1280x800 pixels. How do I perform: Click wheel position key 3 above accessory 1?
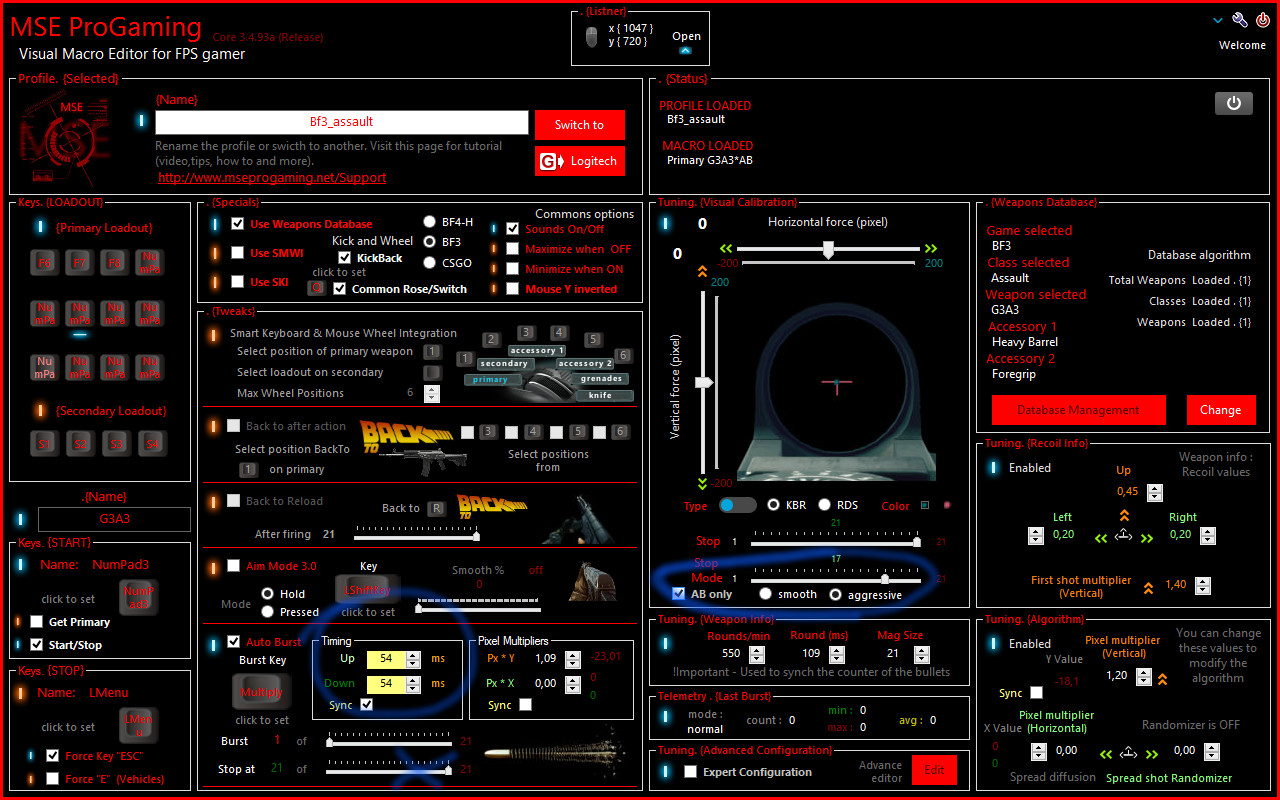coord(526,333)
